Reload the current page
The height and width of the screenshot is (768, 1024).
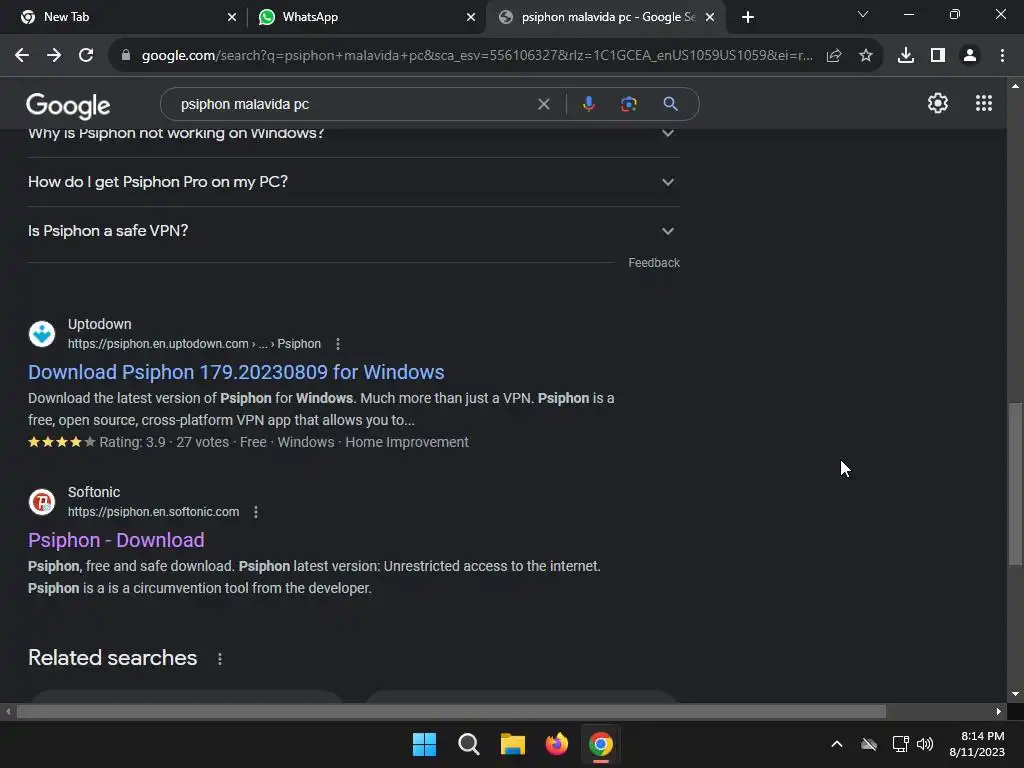tap(86, 56)
